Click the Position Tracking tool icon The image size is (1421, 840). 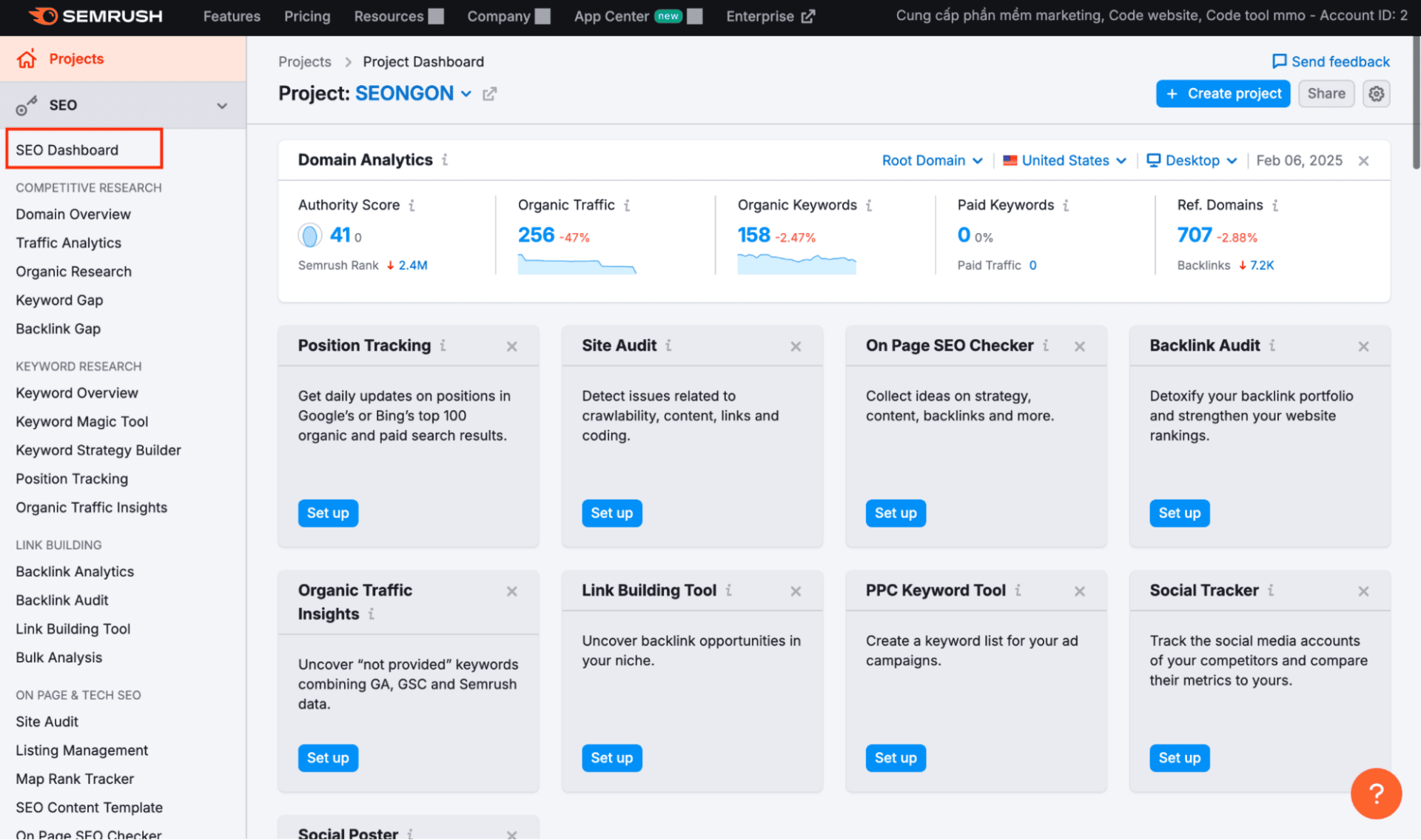(x=444, y=344)
